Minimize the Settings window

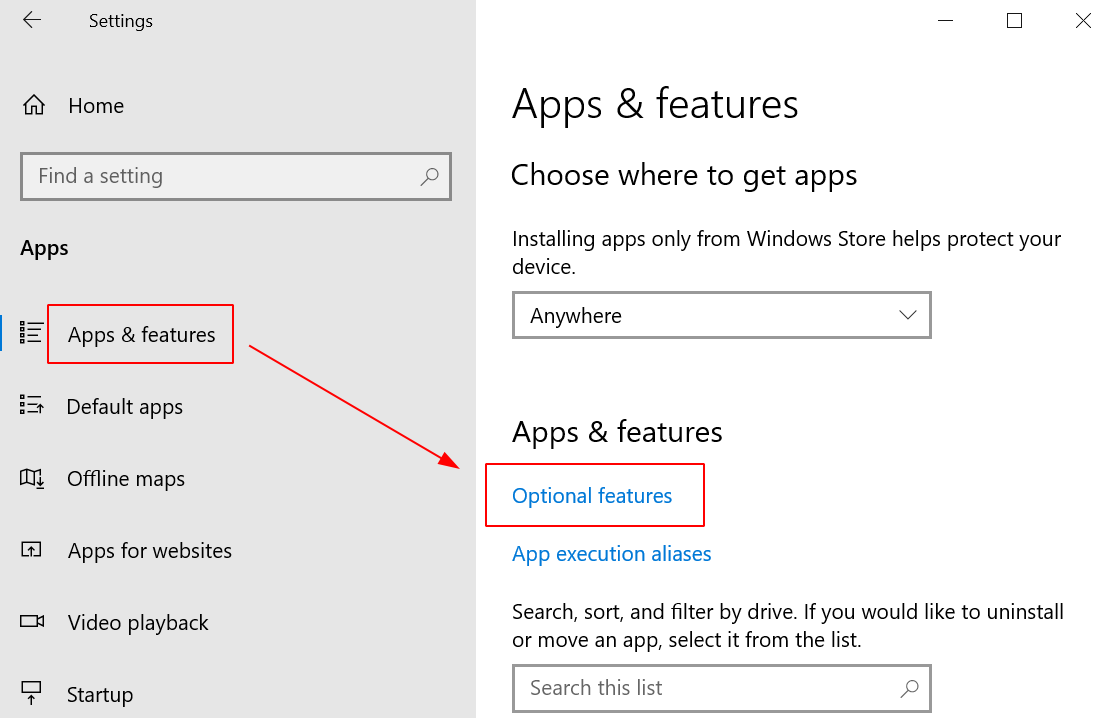click(945, 20)
